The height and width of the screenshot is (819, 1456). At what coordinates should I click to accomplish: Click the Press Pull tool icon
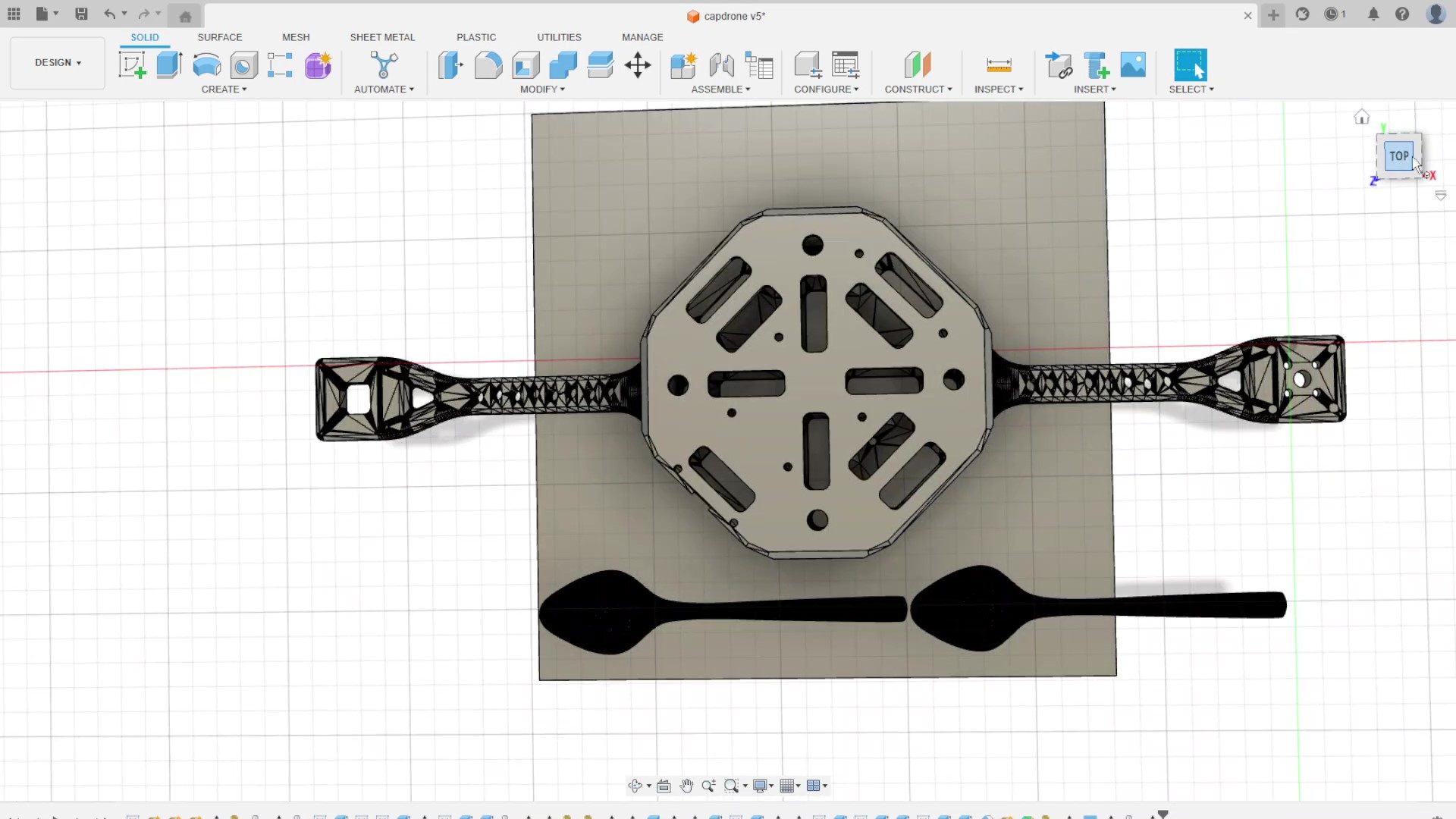click(x=450, y=65)
